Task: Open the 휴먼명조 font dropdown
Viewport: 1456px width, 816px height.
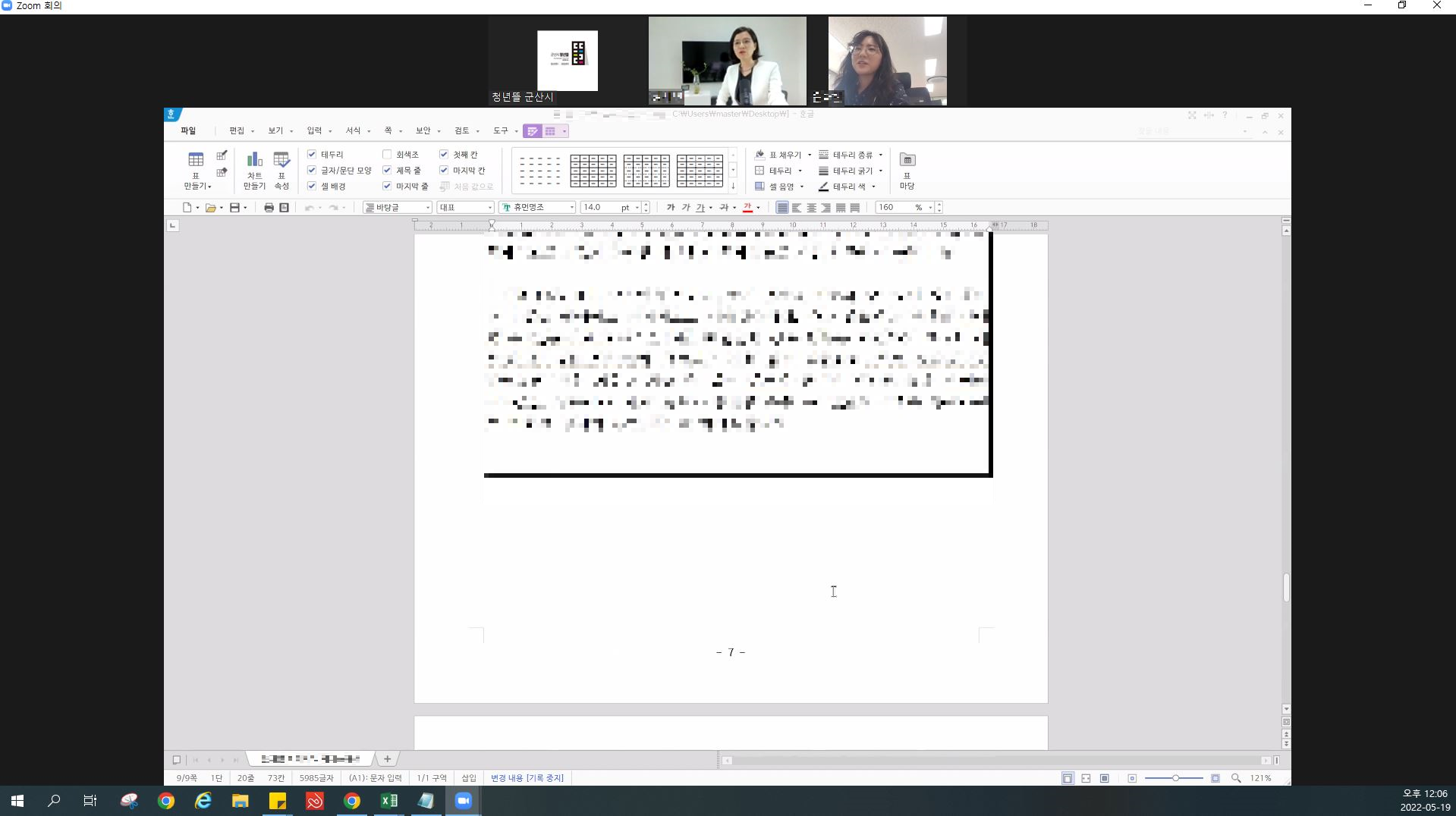Action: 571,208
